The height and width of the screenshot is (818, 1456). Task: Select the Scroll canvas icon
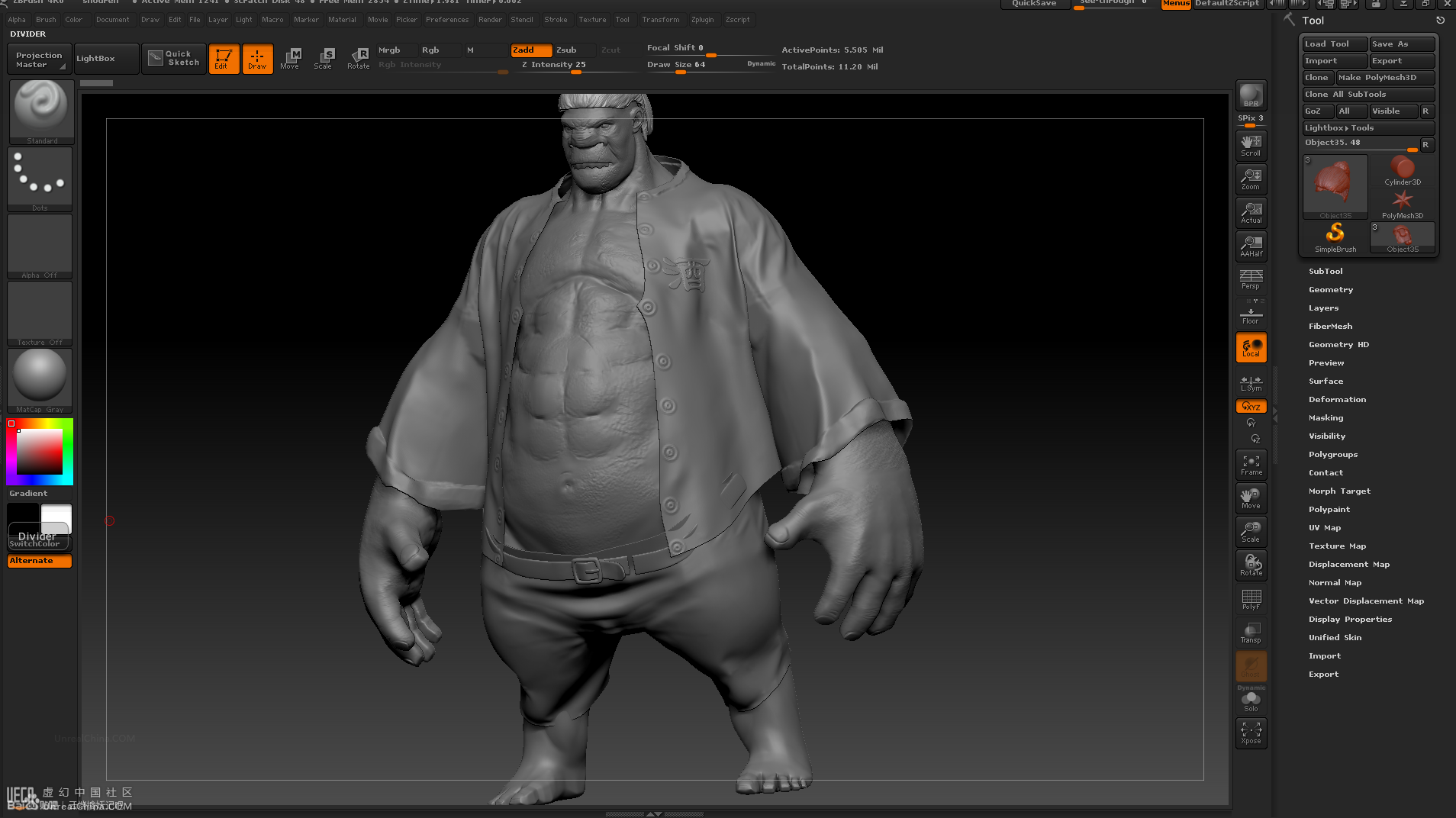coord(1251,145)
